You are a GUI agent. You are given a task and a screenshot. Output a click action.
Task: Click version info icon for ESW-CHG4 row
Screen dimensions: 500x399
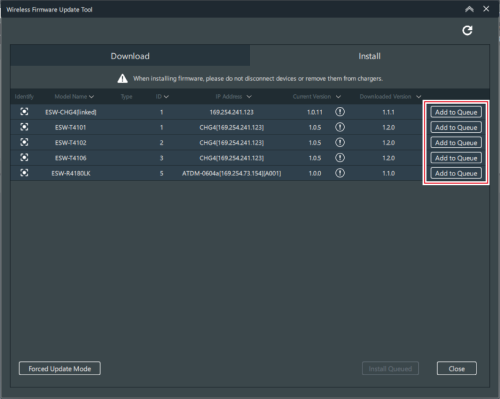pos(340,112)
